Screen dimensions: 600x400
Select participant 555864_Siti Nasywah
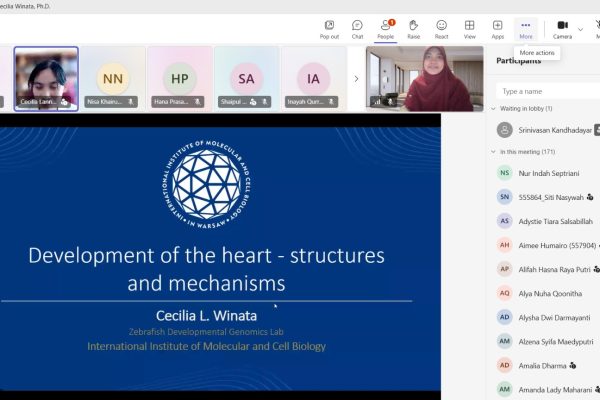point(548,197)
